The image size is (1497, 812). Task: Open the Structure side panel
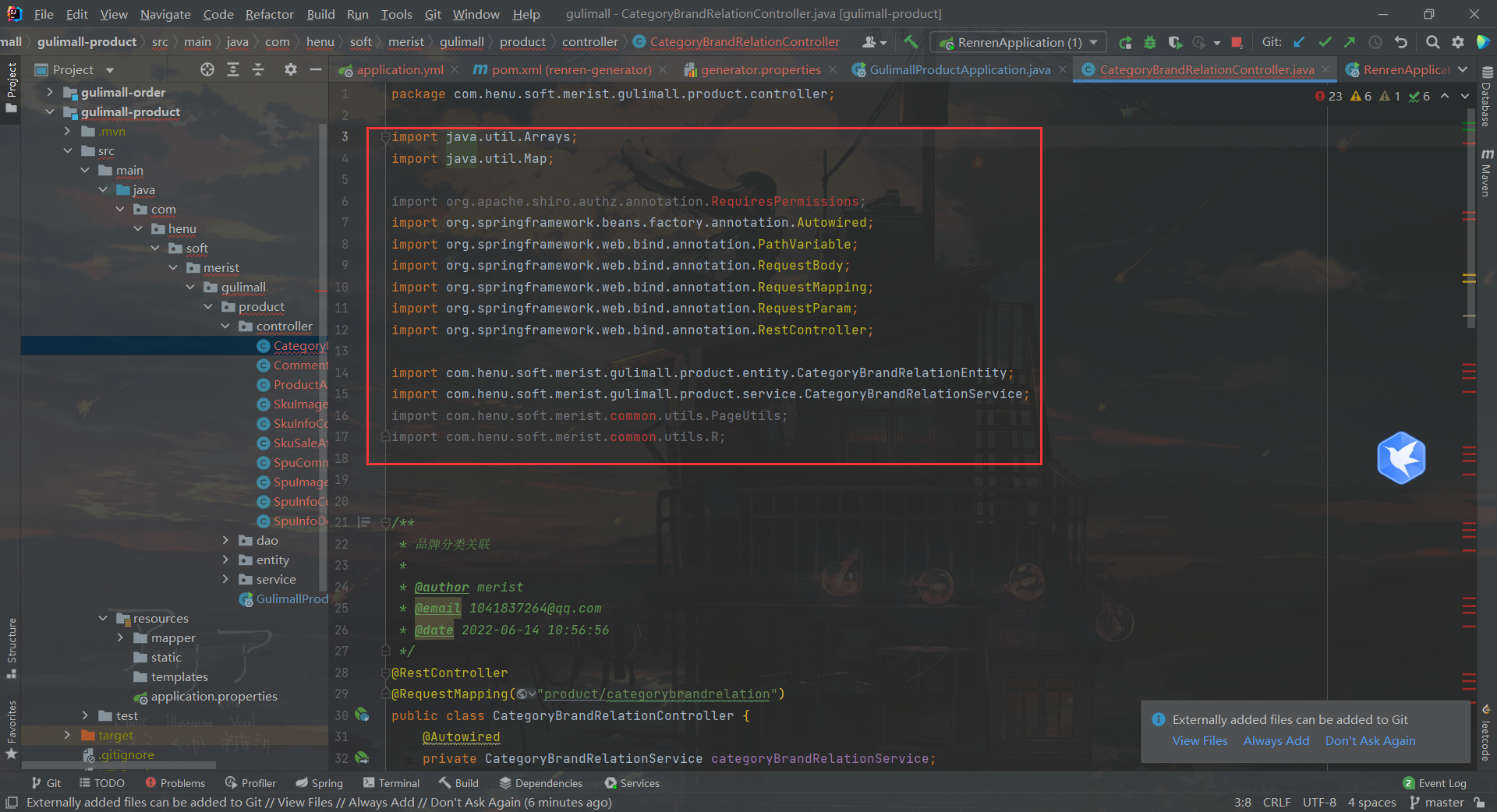pyautogui.click(x=11, y=648)
